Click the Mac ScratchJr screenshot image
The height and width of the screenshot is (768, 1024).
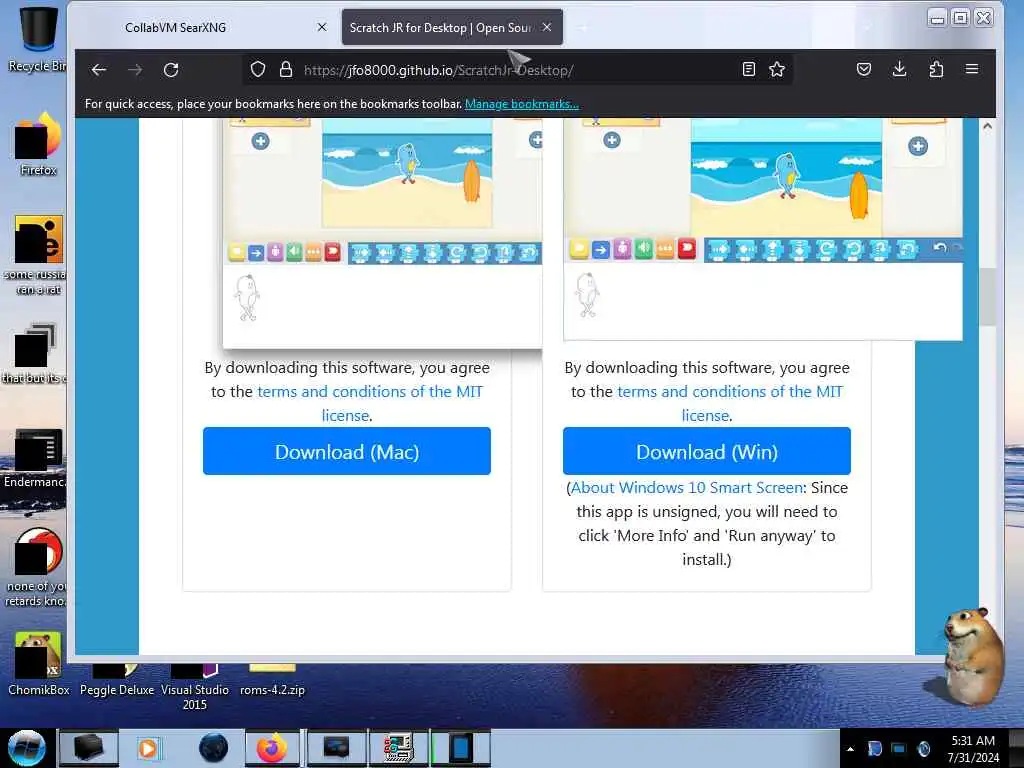point(383,233)
